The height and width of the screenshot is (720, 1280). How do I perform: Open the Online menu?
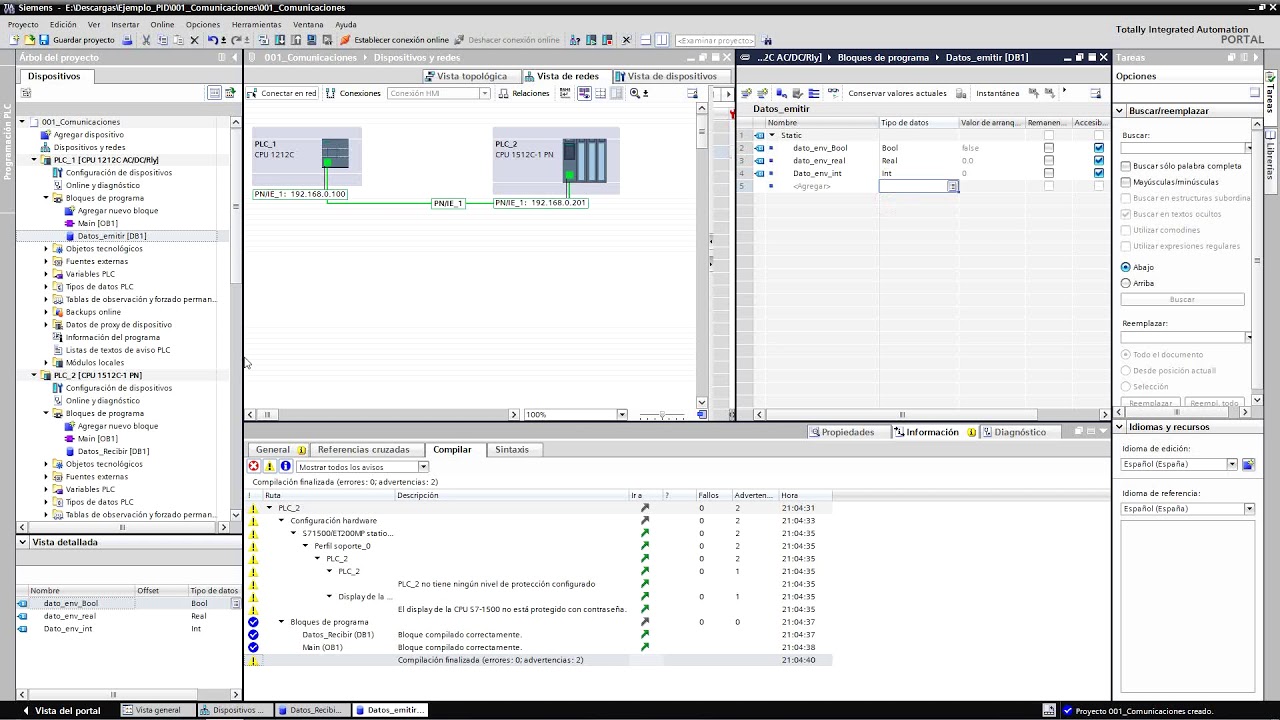pos(162,24)
